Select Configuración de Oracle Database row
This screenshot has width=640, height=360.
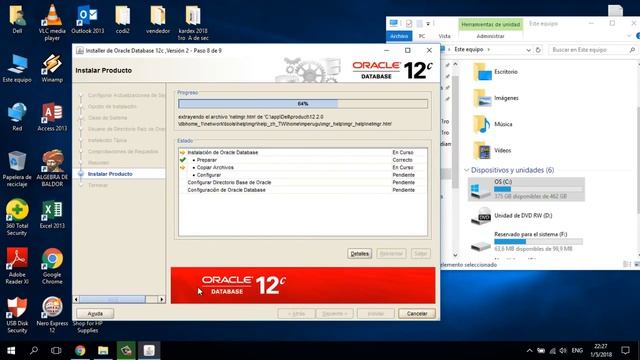(x=303, y=190)
